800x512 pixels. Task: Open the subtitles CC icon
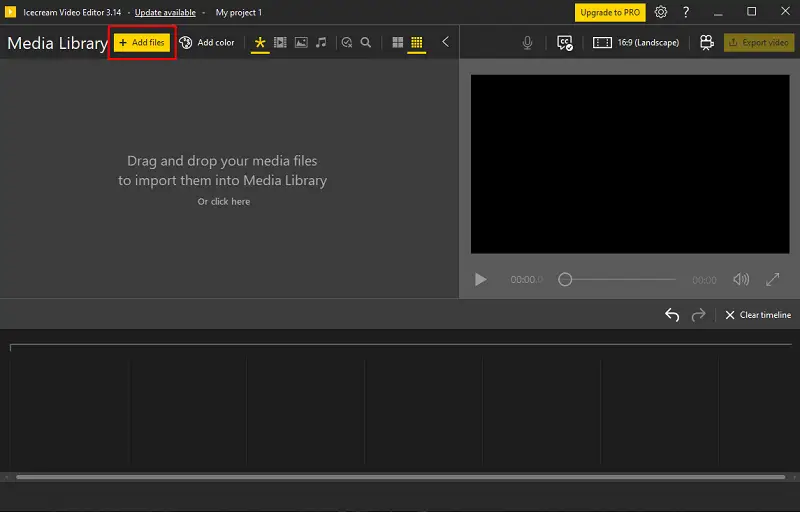565,43
